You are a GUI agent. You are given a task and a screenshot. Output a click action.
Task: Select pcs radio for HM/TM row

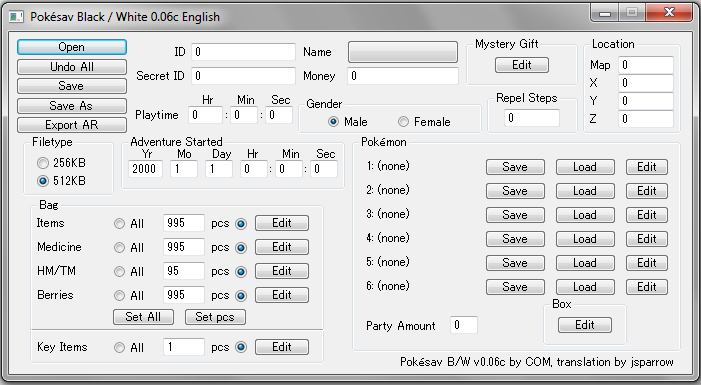[x=241, y=271]
